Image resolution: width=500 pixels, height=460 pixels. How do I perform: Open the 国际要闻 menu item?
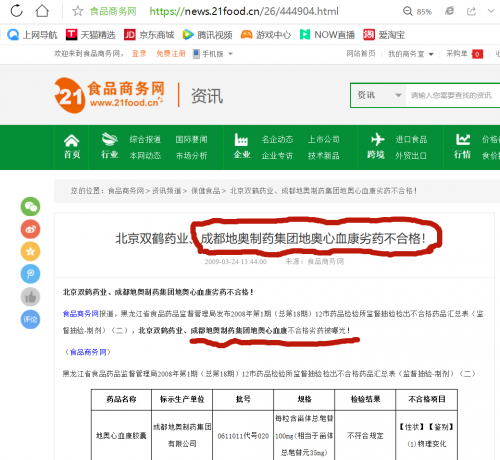191,139
